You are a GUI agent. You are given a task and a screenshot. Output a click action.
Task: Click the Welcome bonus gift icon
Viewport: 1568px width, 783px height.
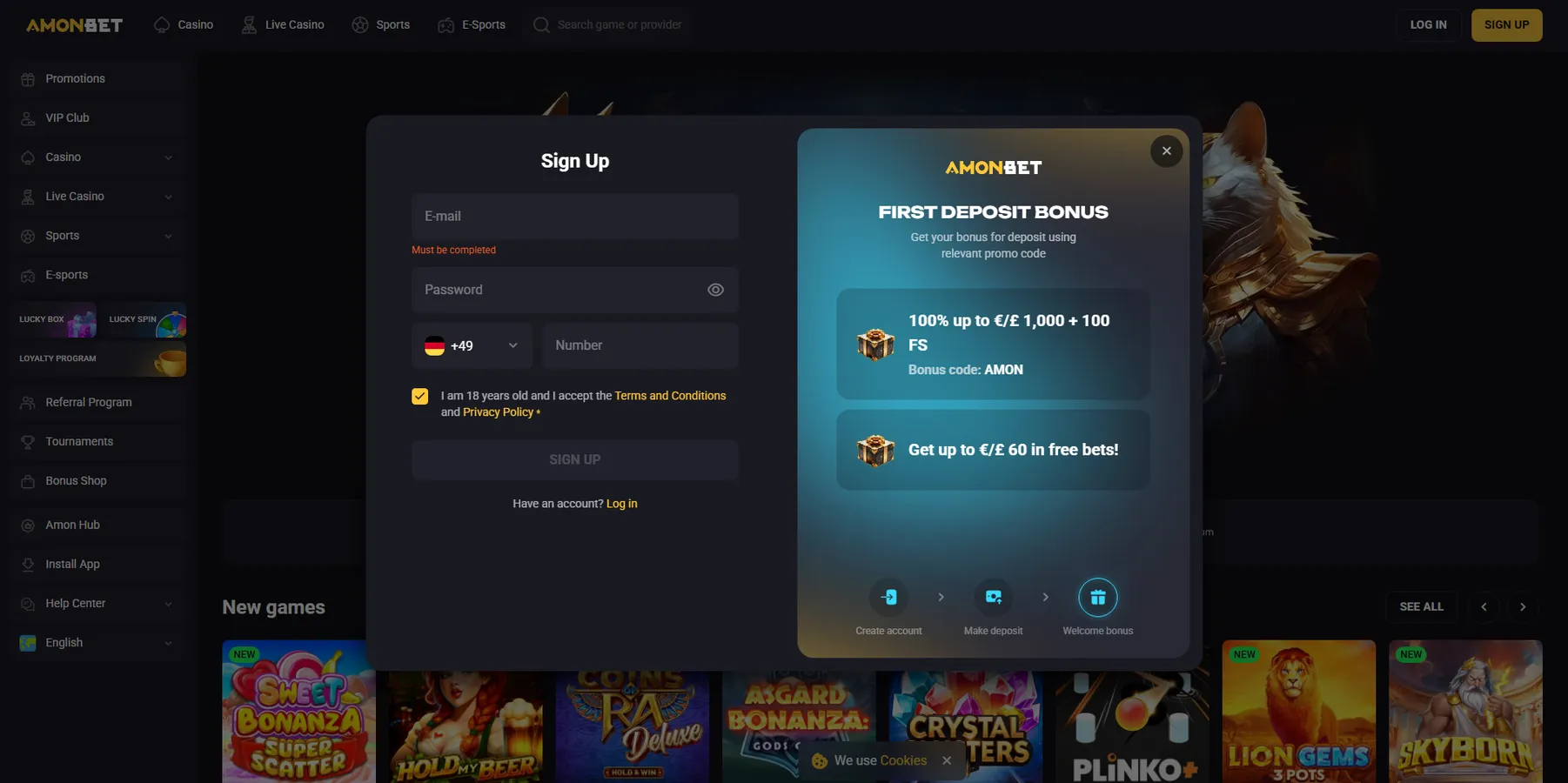1098,597
